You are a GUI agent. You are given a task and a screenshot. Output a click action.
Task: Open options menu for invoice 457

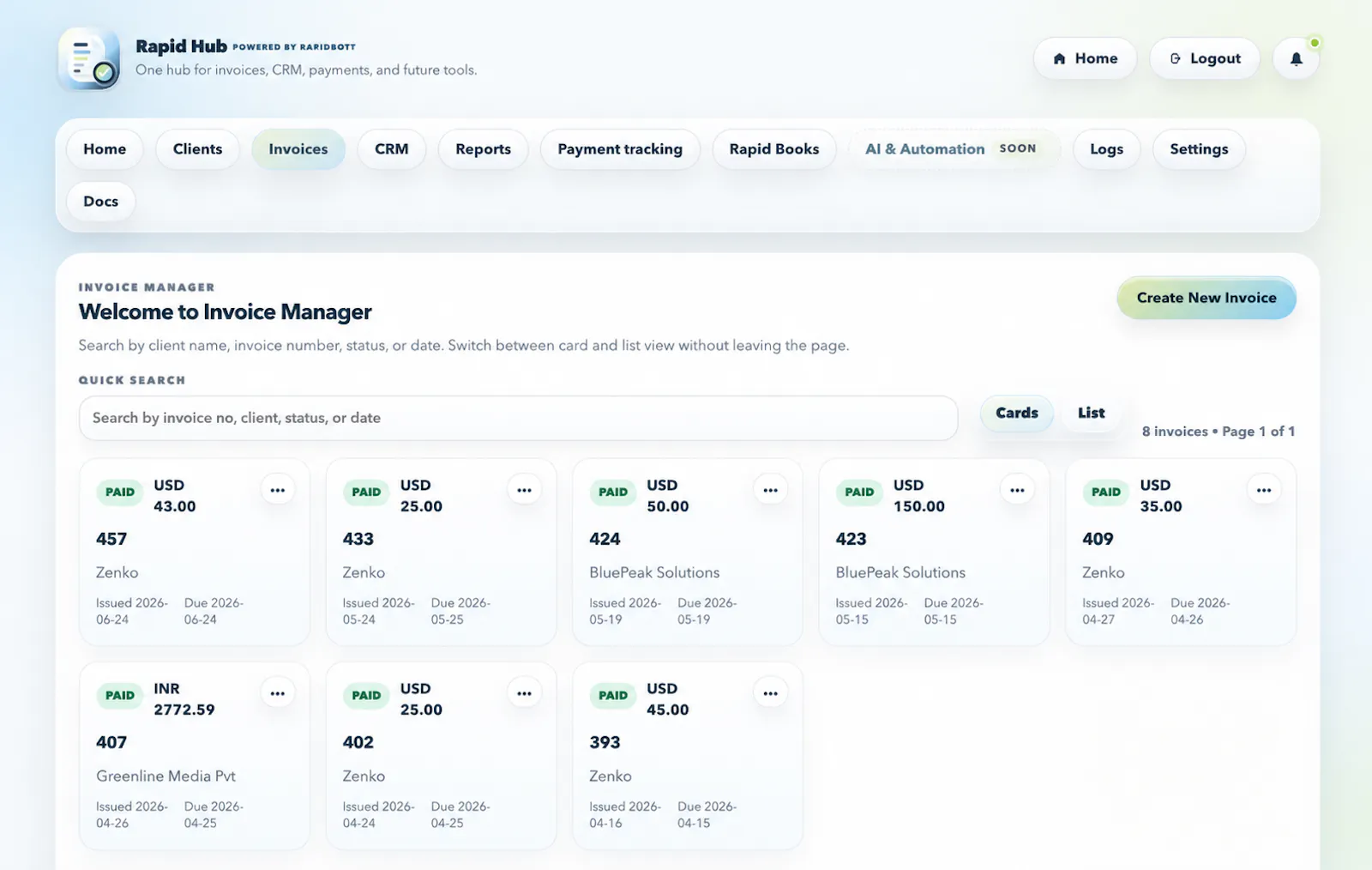point(278,491)
